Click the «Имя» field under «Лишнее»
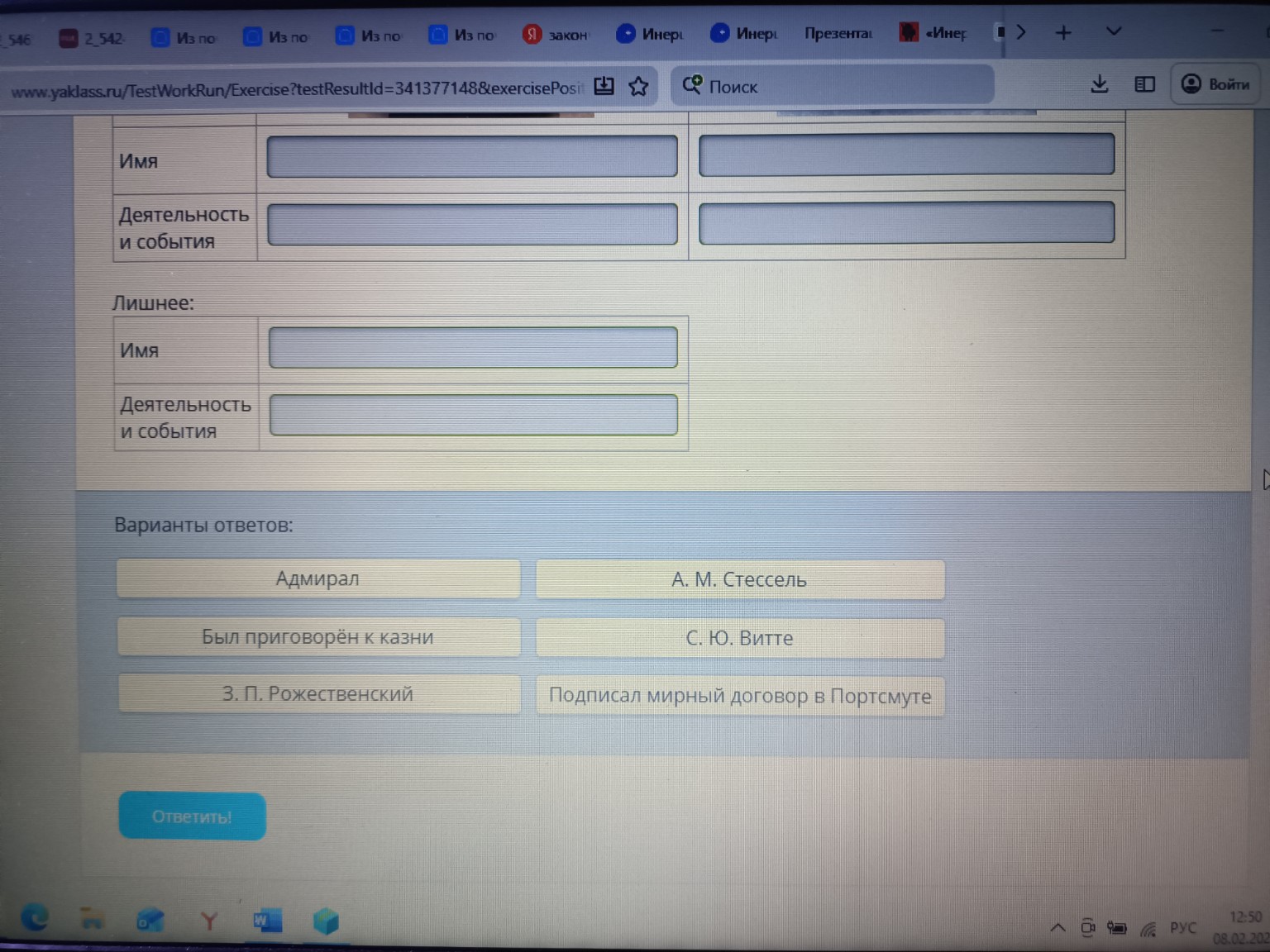This screenshot has height=952, width=1270. 473,348
